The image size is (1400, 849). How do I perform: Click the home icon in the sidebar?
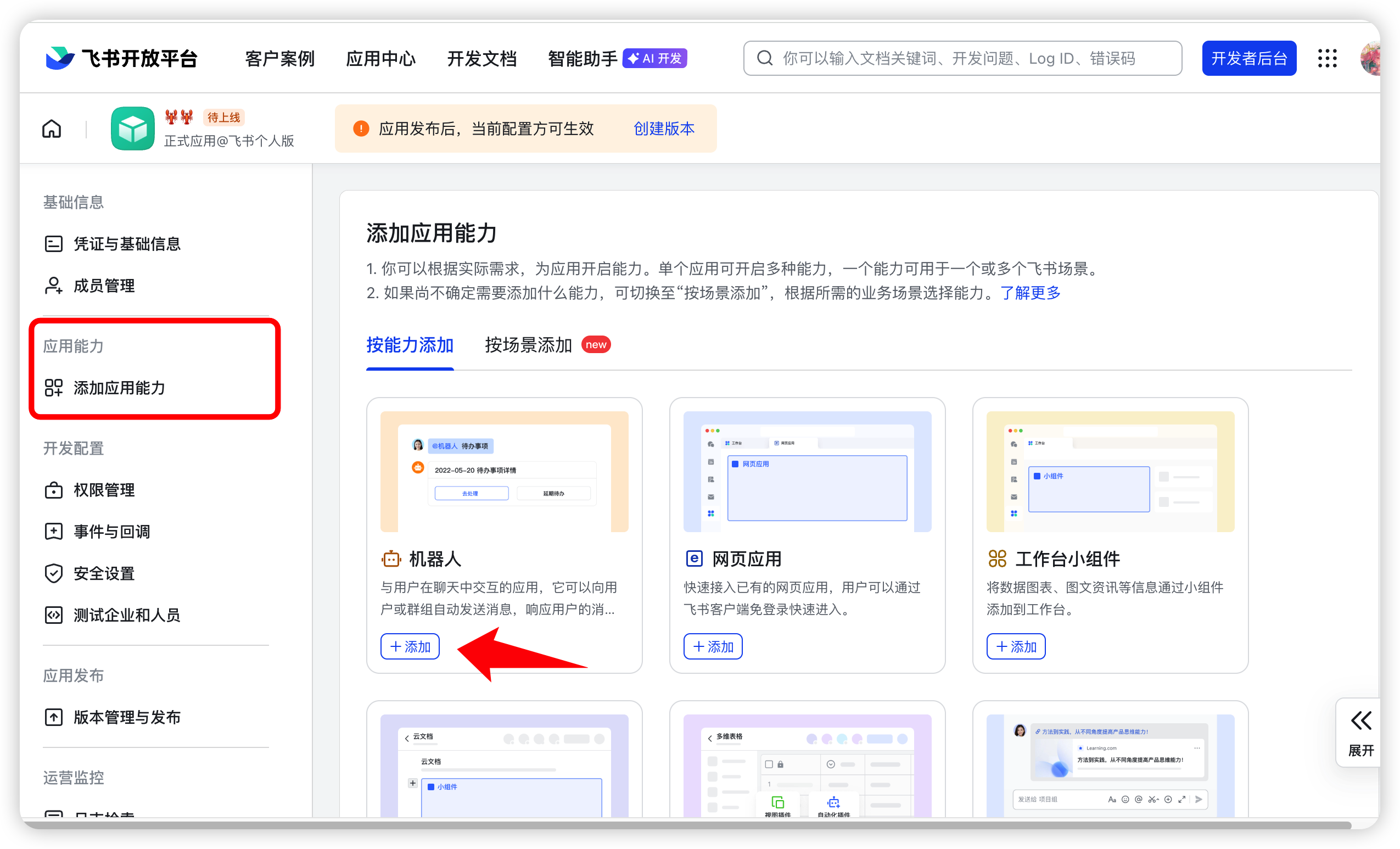(x=51, y=129)
